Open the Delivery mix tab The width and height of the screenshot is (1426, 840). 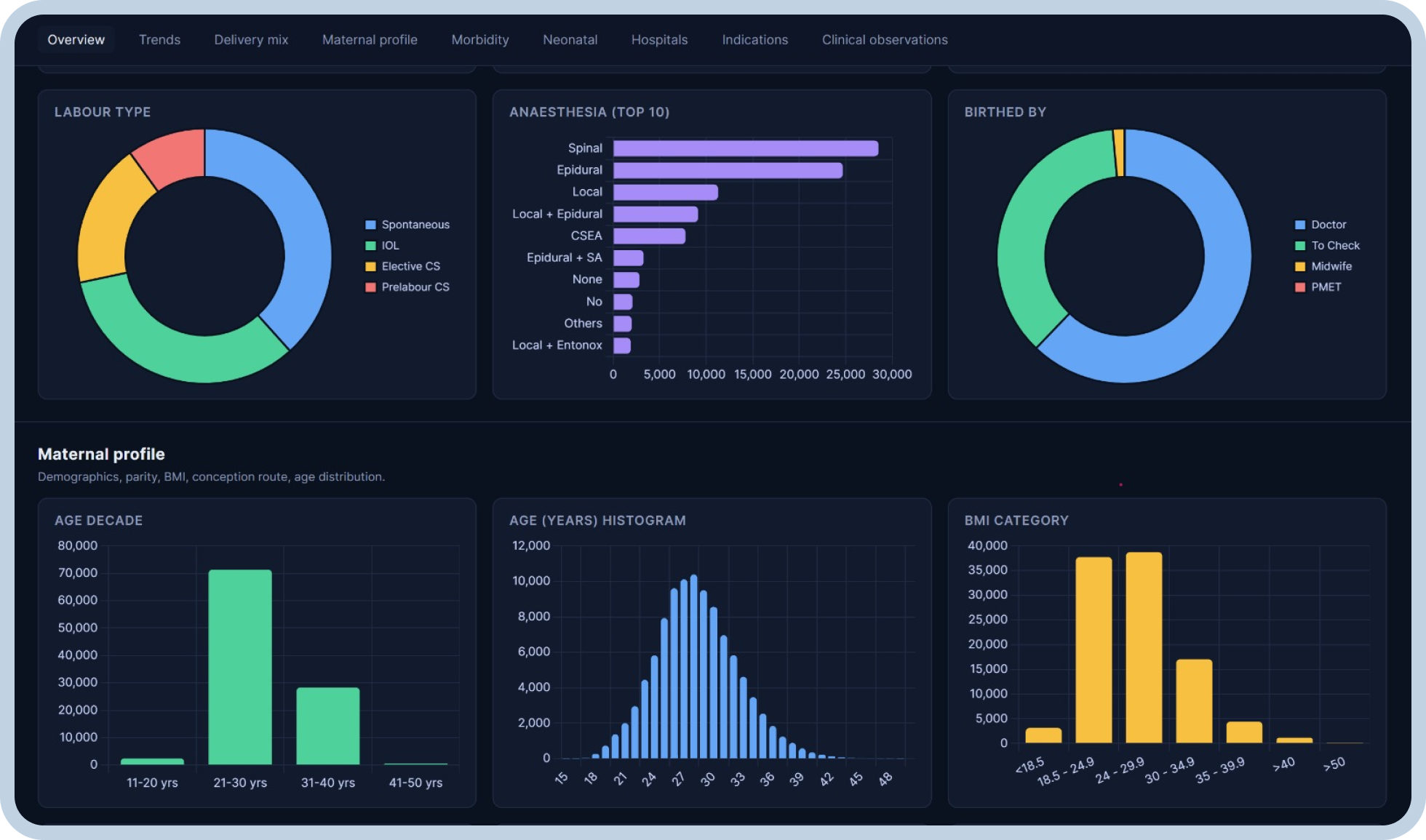(251, 40)
